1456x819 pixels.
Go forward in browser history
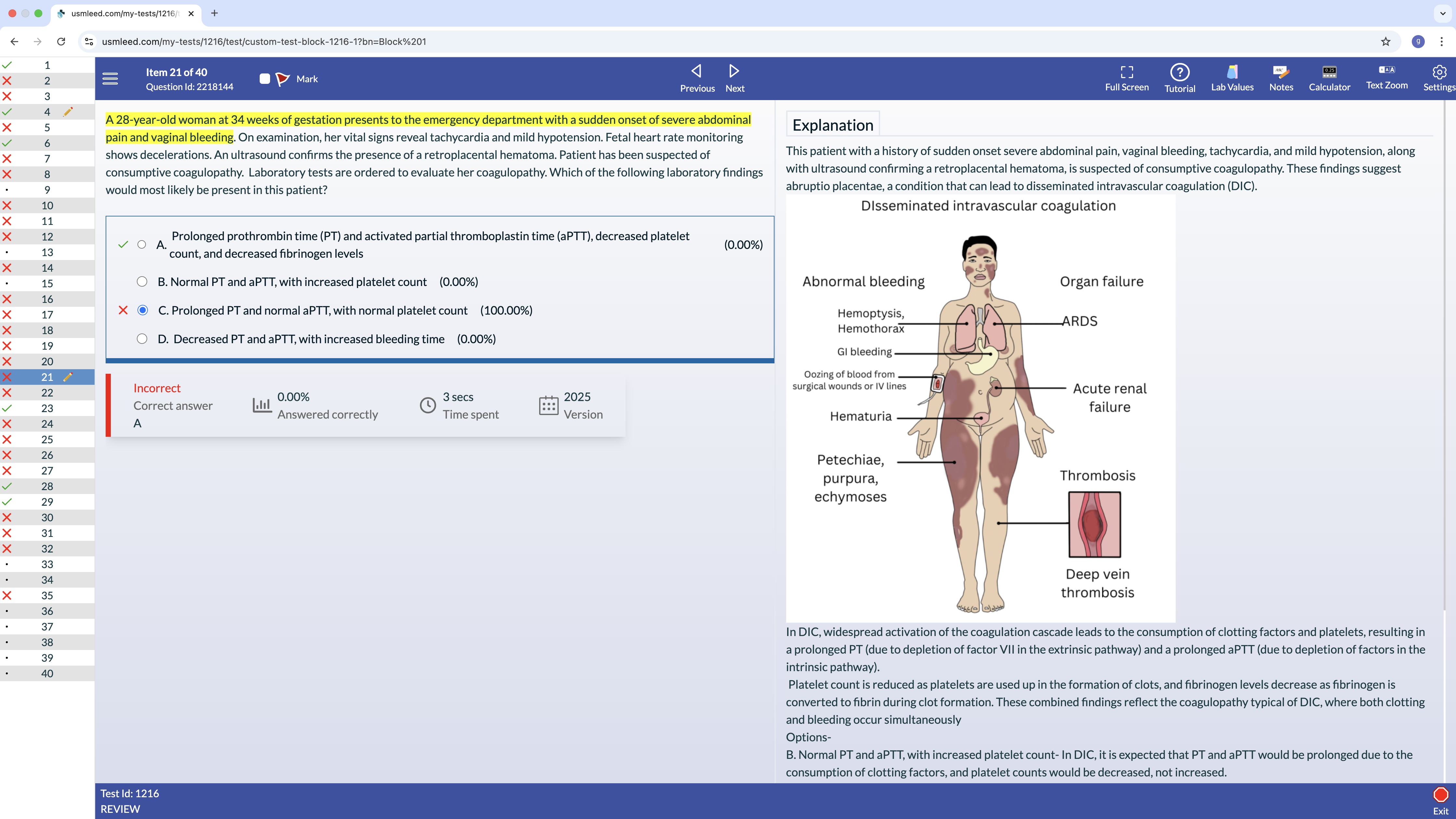pyautogui.click(x=37, y=41)
